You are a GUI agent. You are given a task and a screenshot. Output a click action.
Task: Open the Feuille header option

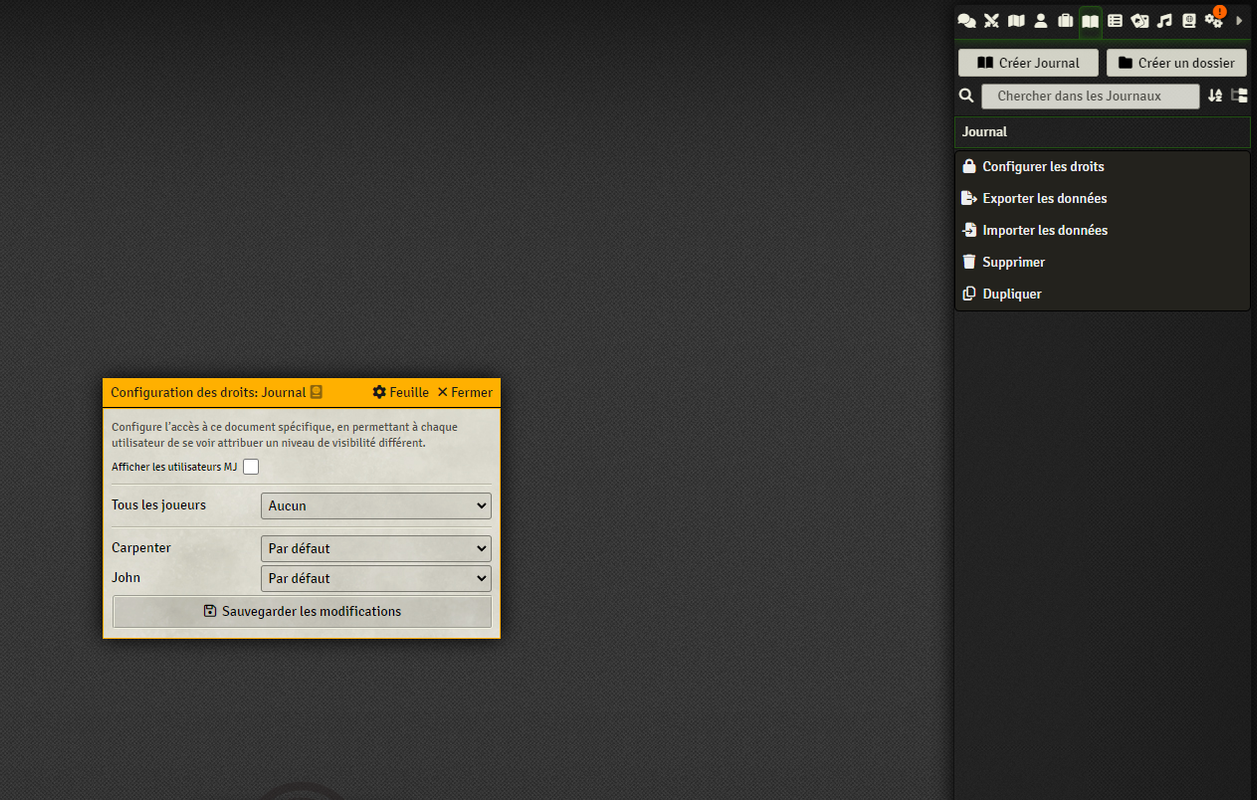click(400, 392)
